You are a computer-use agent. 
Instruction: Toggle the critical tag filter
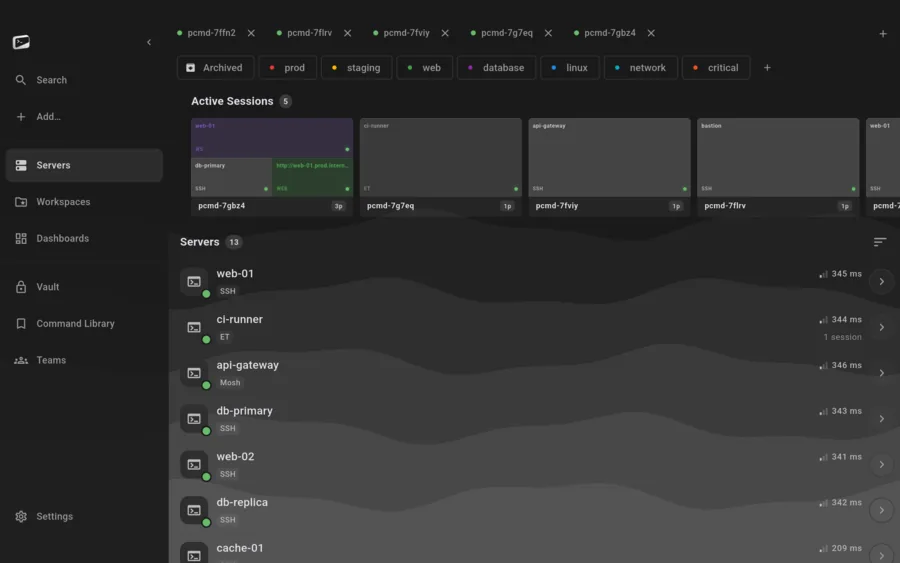tap(716, 68)
